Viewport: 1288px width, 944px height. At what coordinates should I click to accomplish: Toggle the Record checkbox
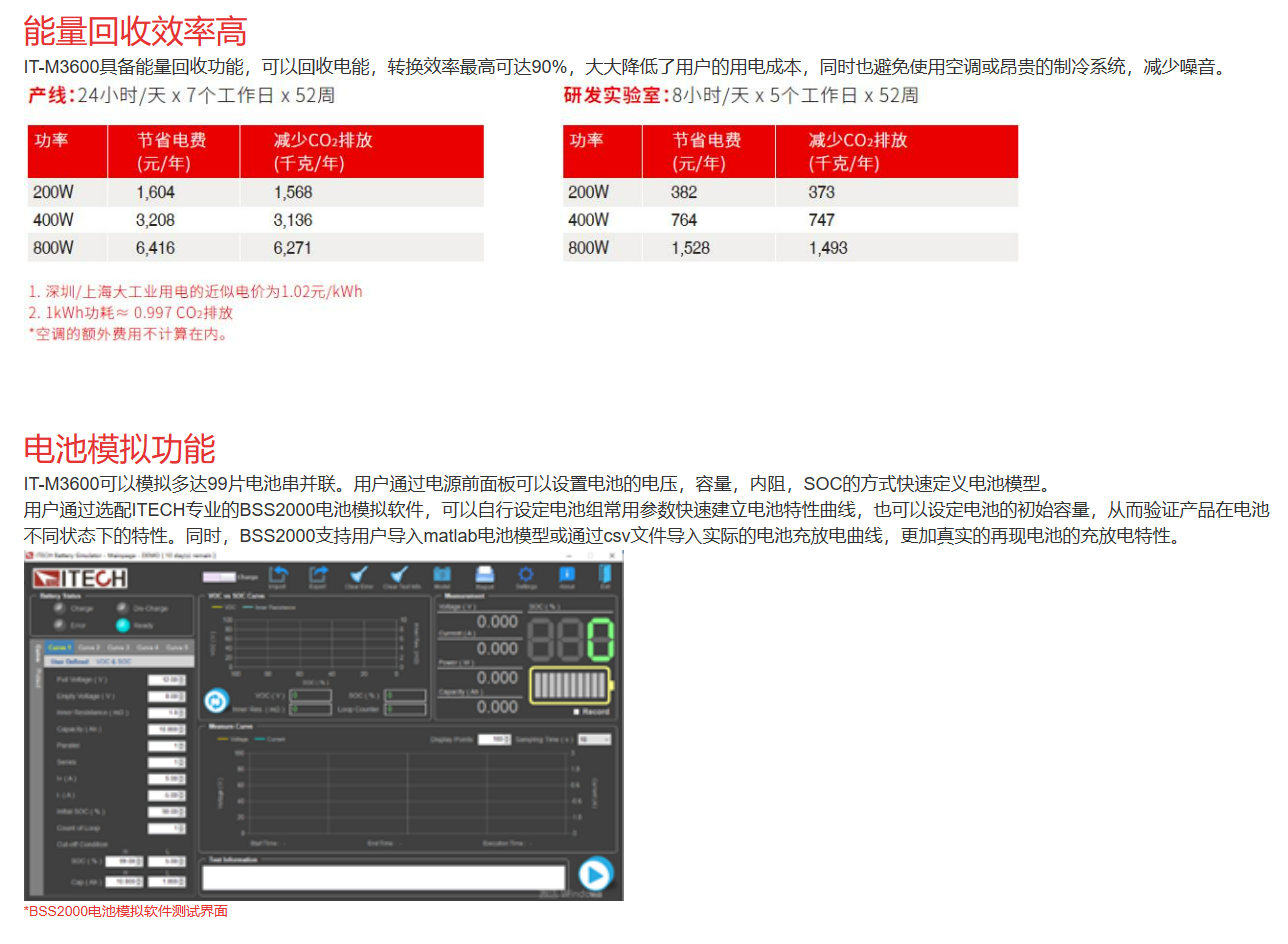tap(576, 712)
